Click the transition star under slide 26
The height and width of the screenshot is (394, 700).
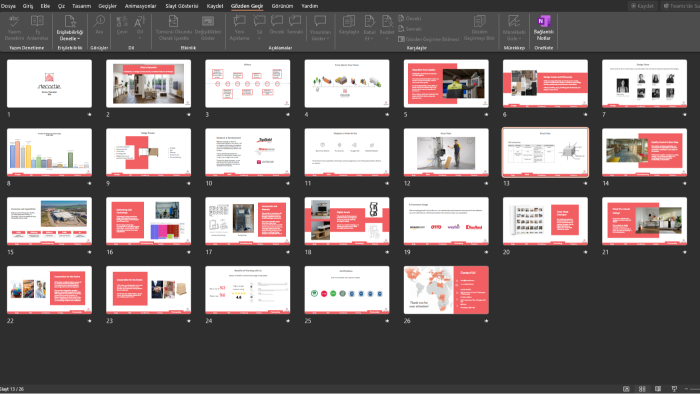coord(486,321)
